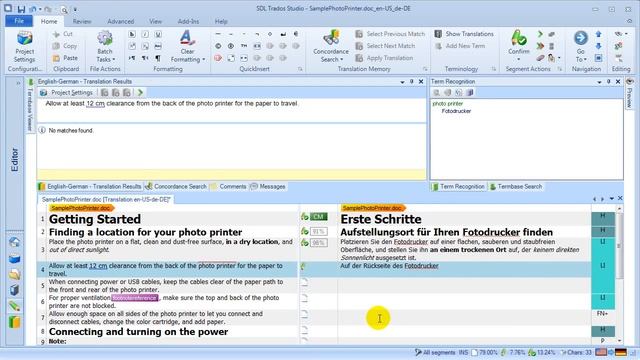Toggle auto-hide pin on Term Recognition
Screen dimensions: 640x360
[609, 82]
